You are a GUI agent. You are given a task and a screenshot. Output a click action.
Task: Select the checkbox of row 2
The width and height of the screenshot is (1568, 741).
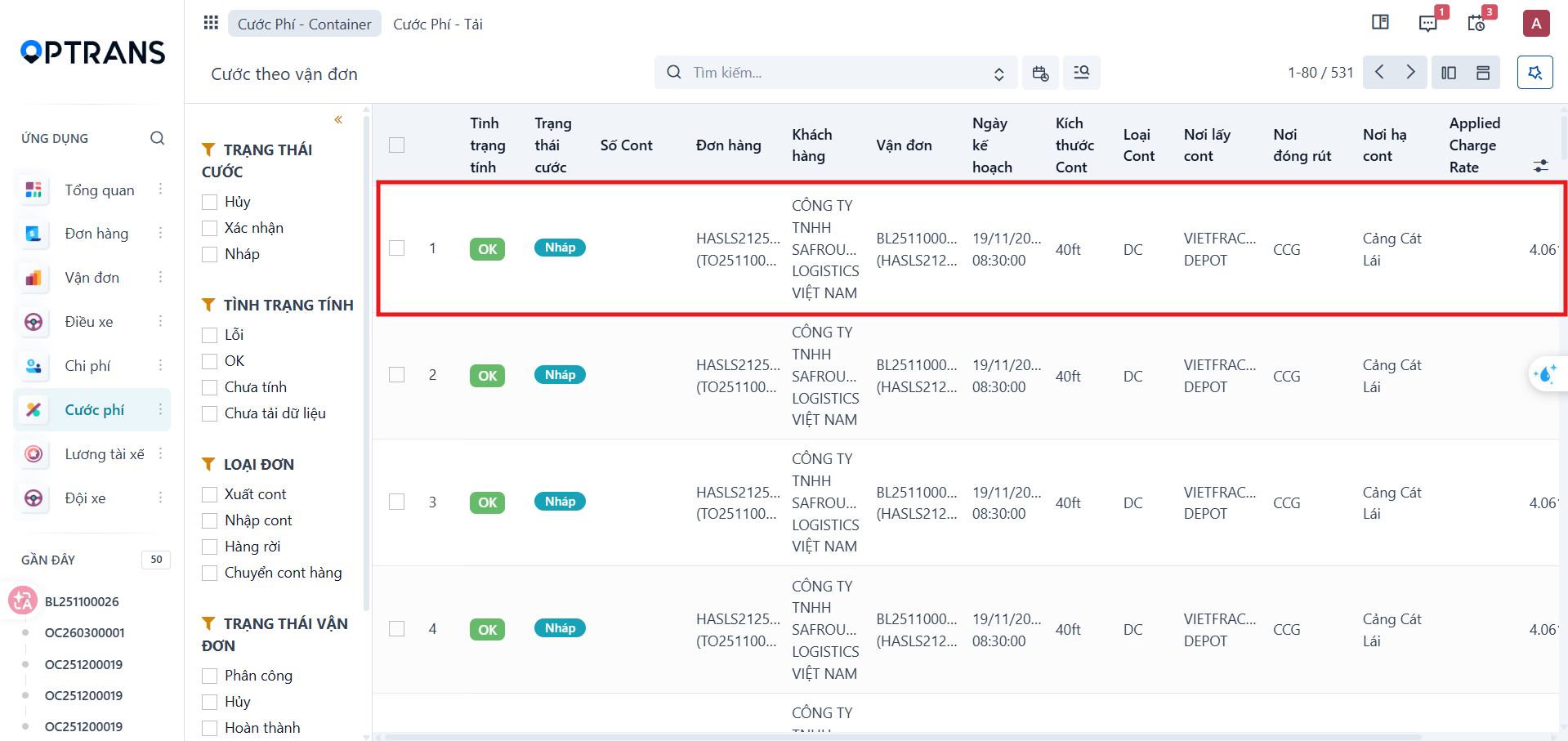tap(397, 375)
